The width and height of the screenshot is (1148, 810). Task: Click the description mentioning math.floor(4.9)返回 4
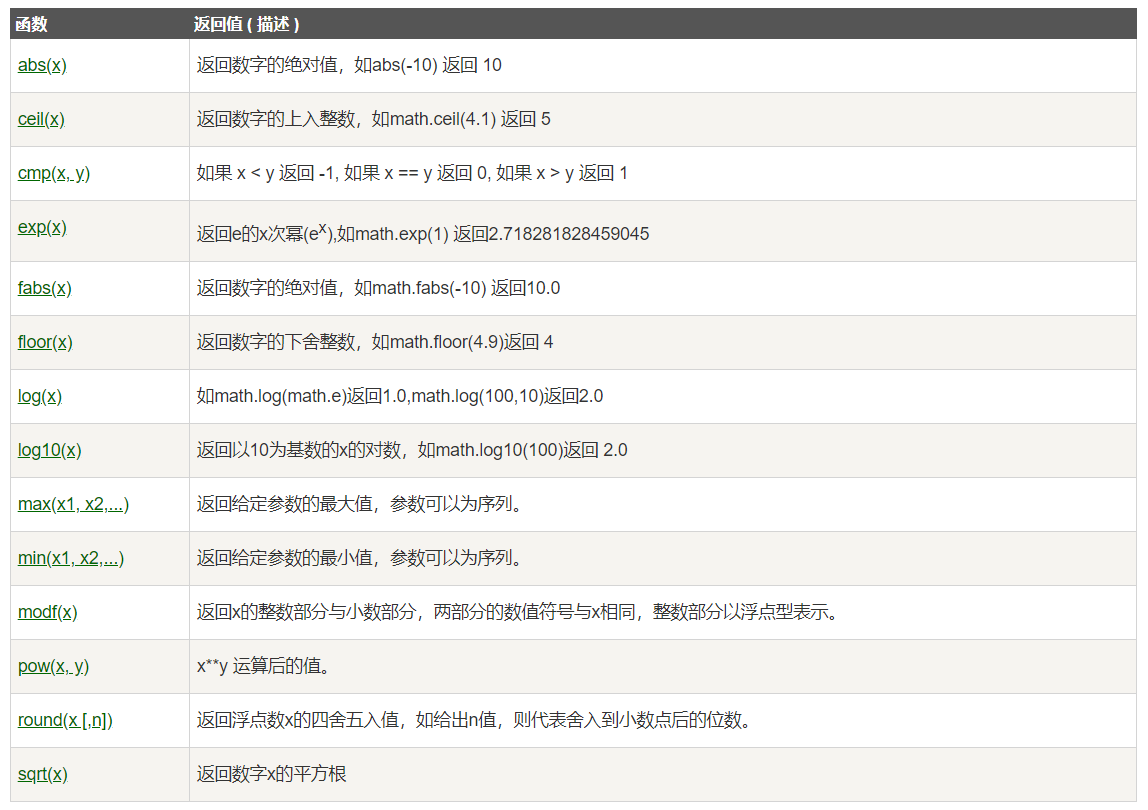coord(375,343)
